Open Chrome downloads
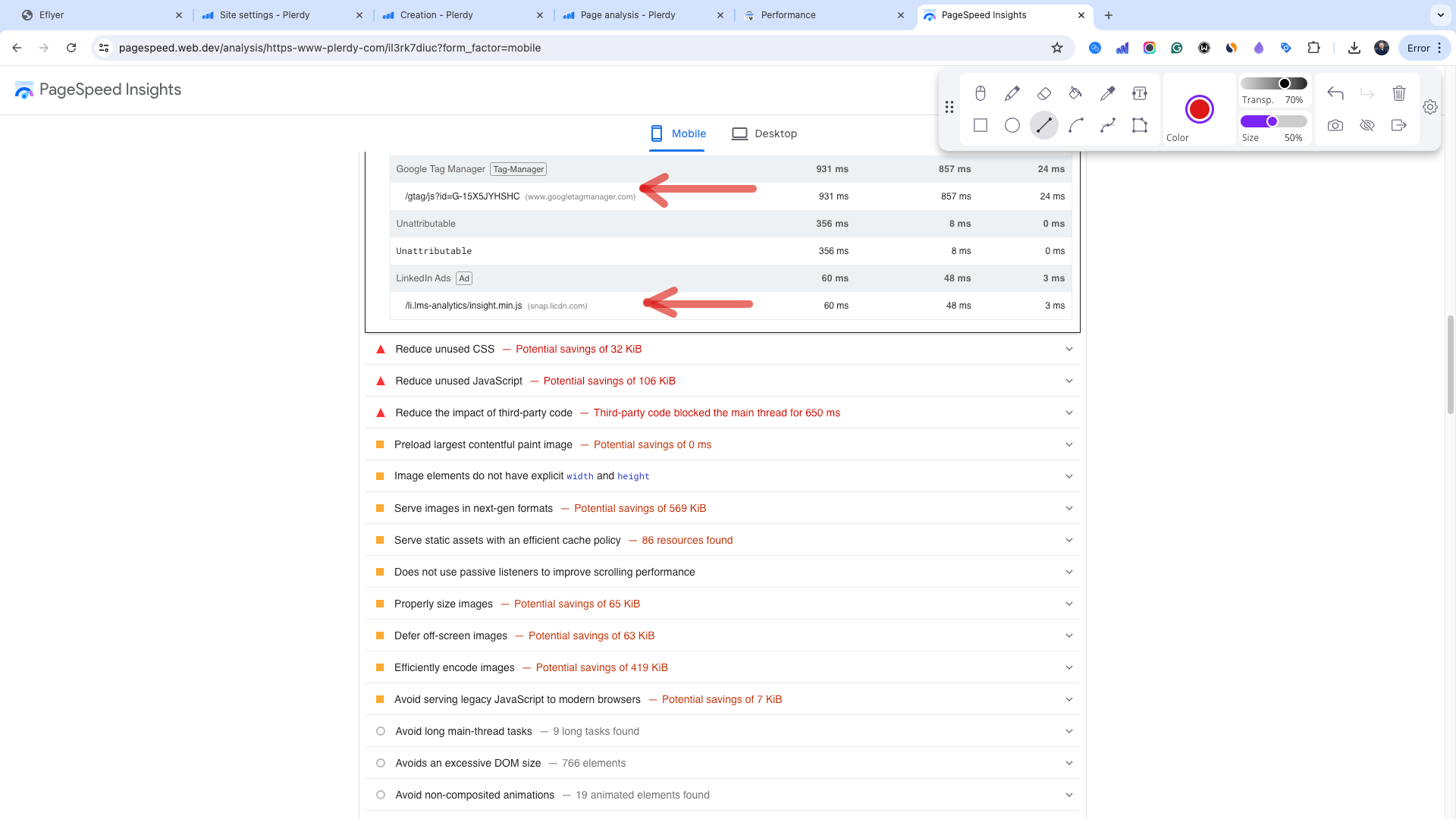Viewport: 1456px width, 819px height. click(1354, 48)
